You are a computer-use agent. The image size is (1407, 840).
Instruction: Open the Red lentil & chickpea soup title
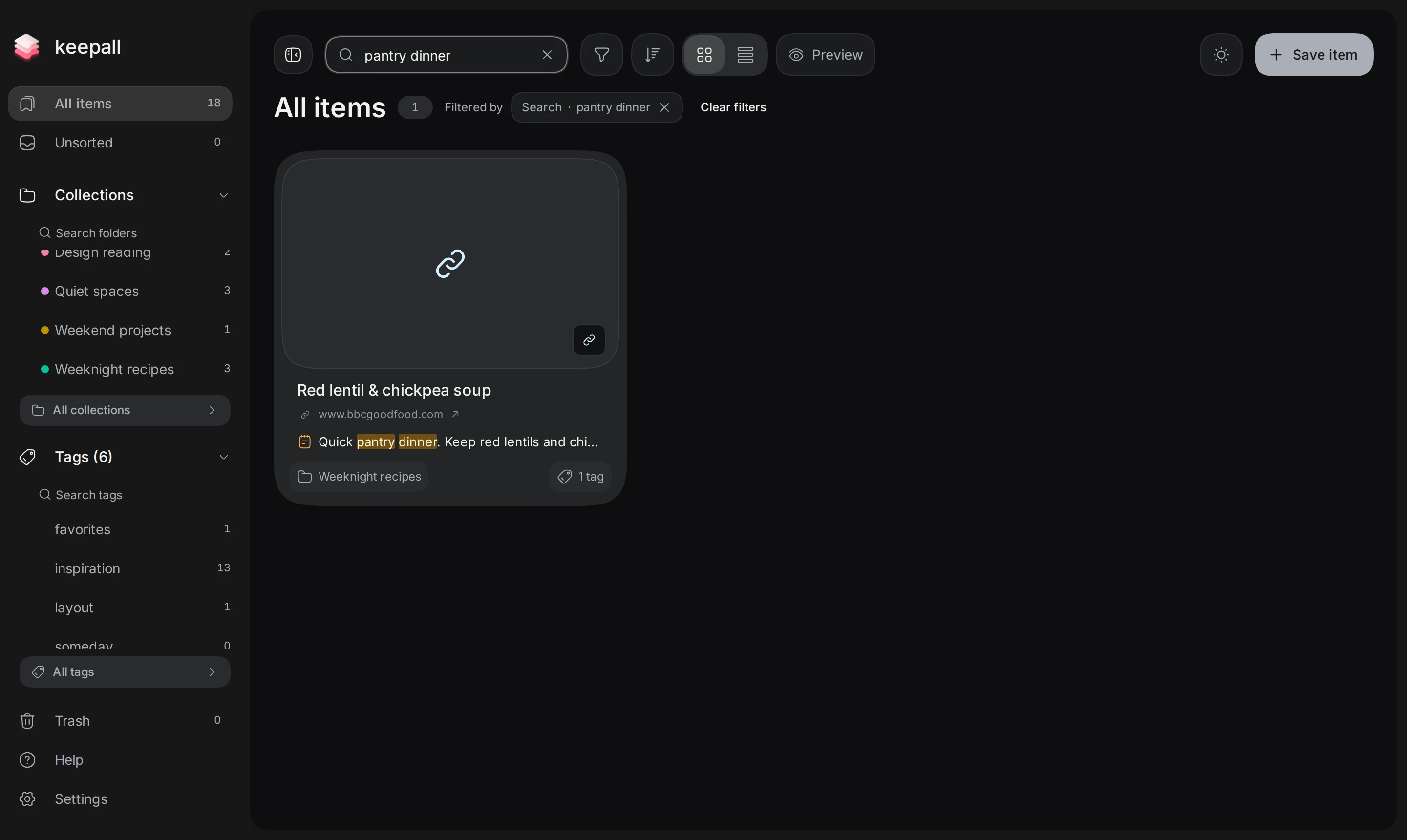(x=393, y=390)
